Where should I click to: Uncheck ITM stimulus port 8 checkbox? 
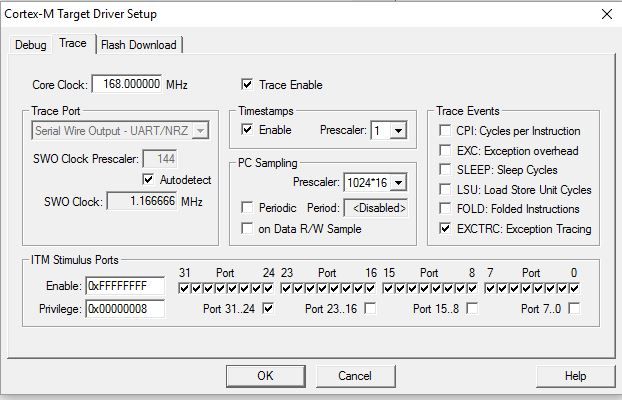[472, 288]
